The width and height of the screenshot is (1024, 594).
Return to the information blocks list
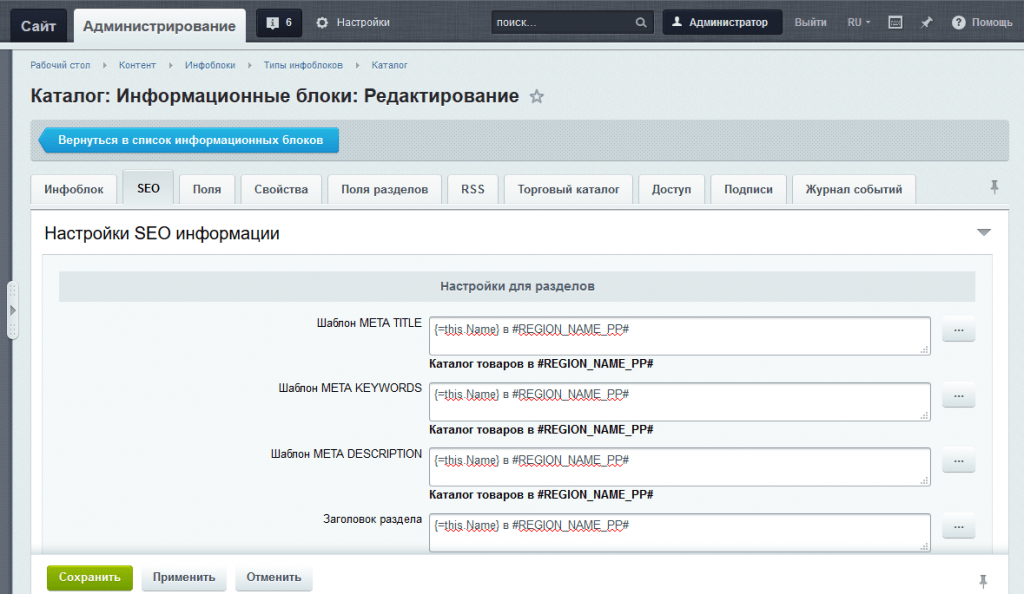tap(190, 141)
